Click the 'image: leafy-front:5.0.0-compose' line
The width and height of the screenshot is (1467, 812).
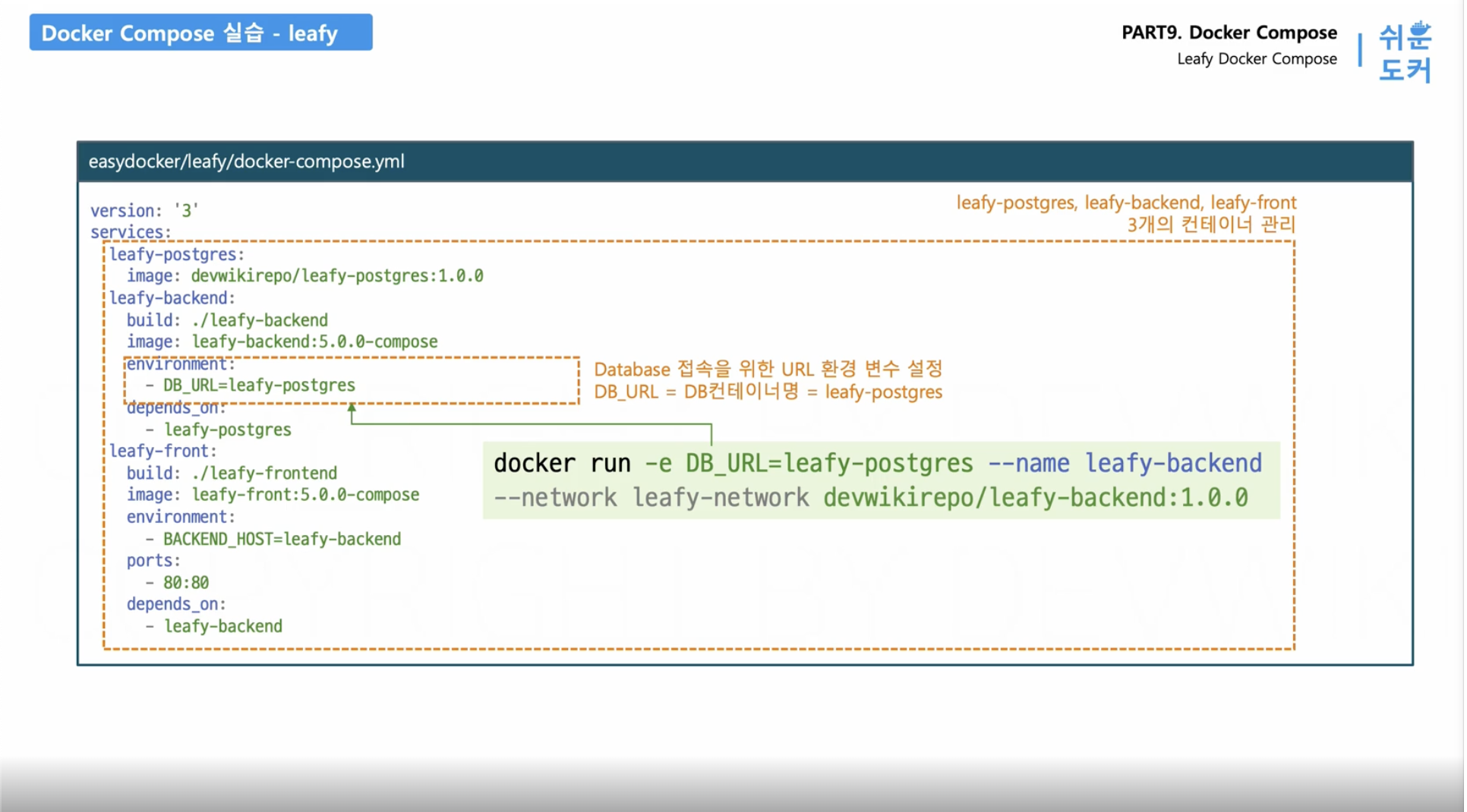tap(273, 495)
